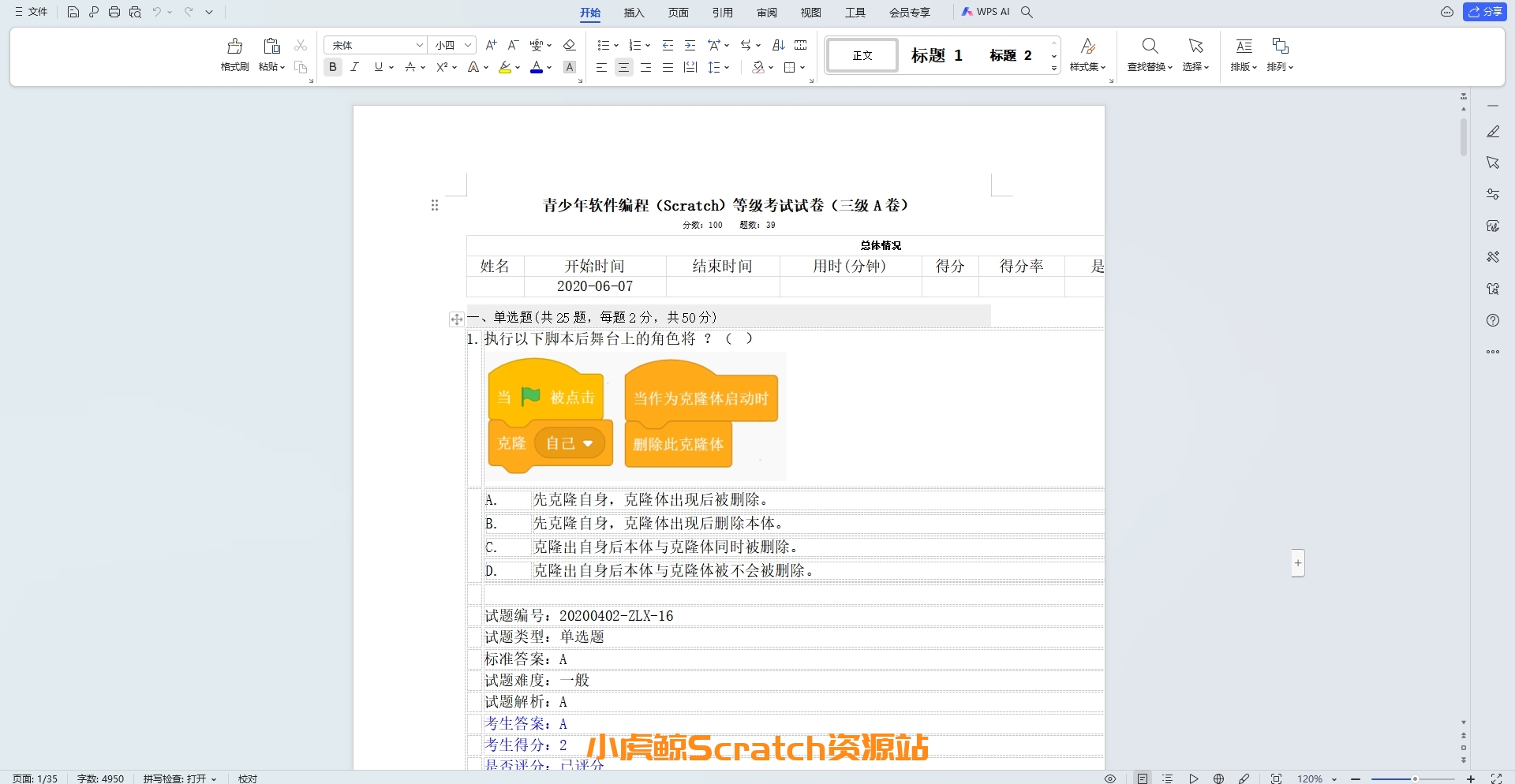Toggle Underline formatting
Image resolution: width=1515 pixels, height=784 pixels.
pos(379,68)
